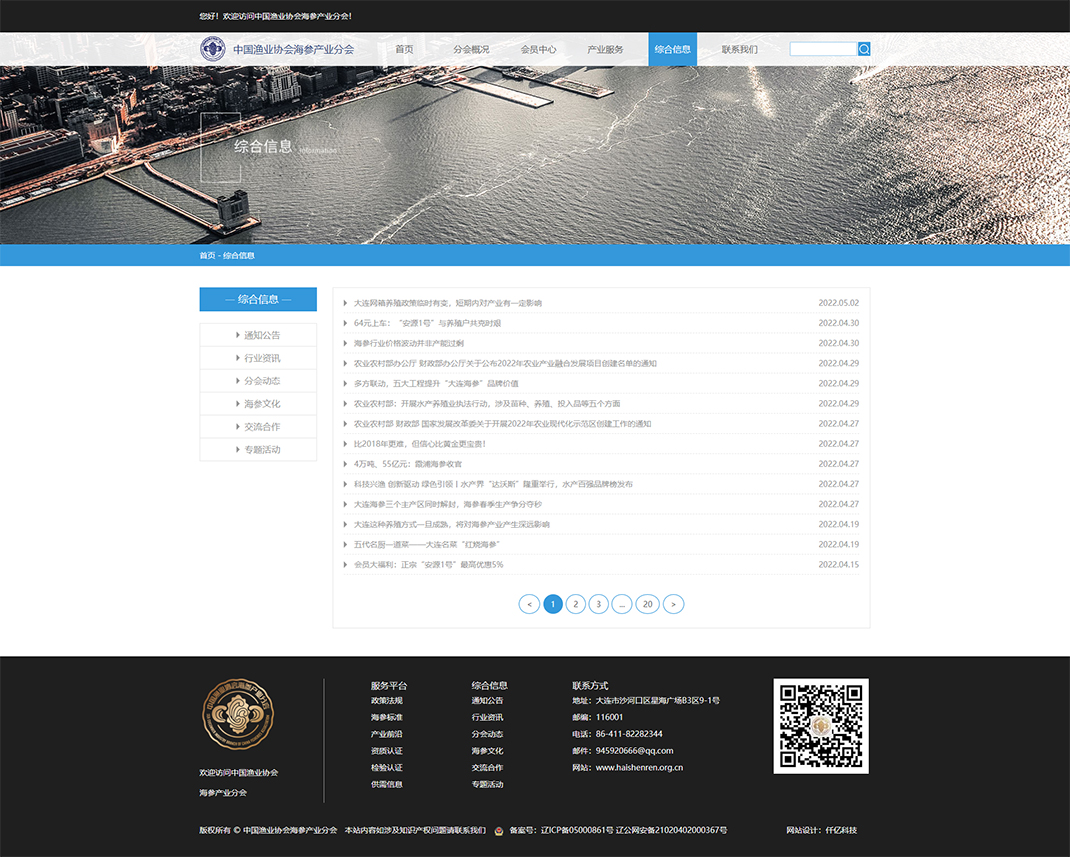Screen dimensions: 1070x857
Task: Click the association logo in header
Action: (212, 49)
